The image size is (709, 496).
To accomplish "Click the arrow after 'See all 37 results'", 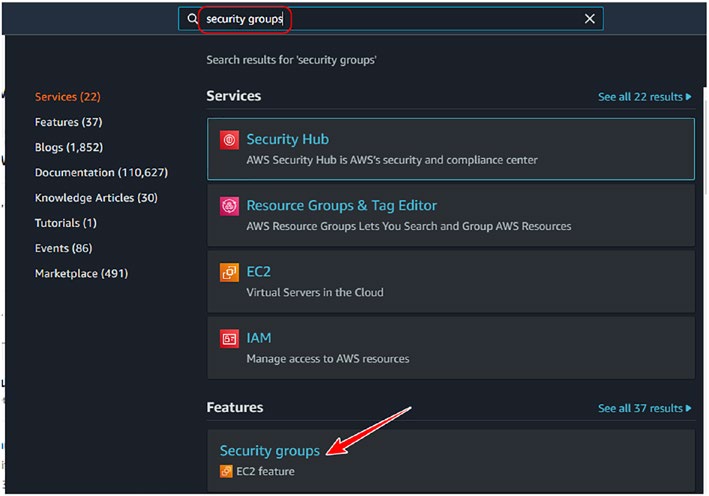I will click(688, 408).
